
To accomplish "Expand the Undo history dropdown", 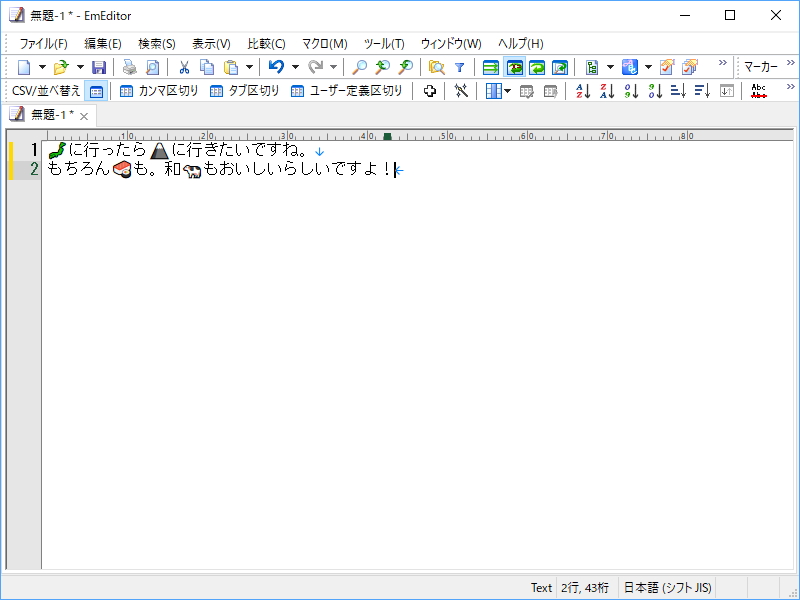I will click(x=294, y=66).
